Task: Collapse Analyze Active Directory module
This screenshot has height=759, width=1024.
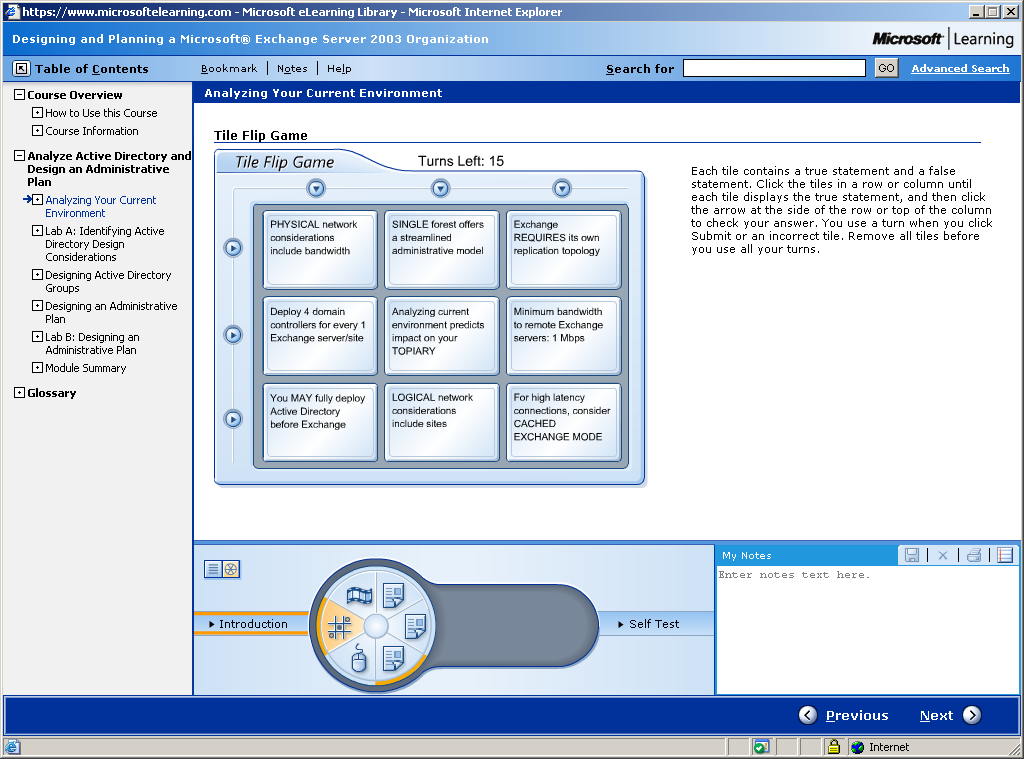Action: pyautogui.click(x=20, y=155)
